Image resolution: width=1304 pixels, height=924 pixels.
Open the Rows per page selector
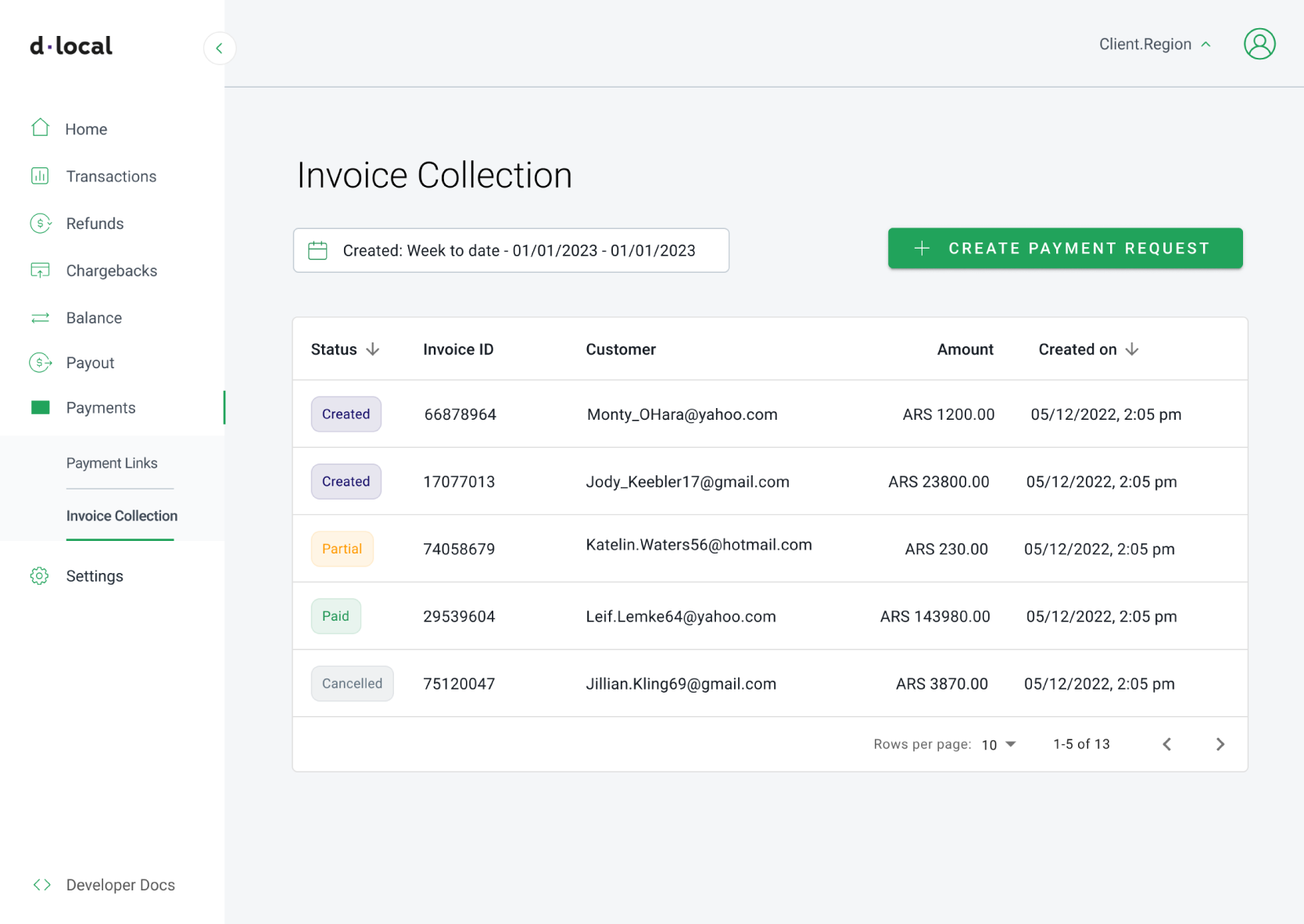pos(998,744)
